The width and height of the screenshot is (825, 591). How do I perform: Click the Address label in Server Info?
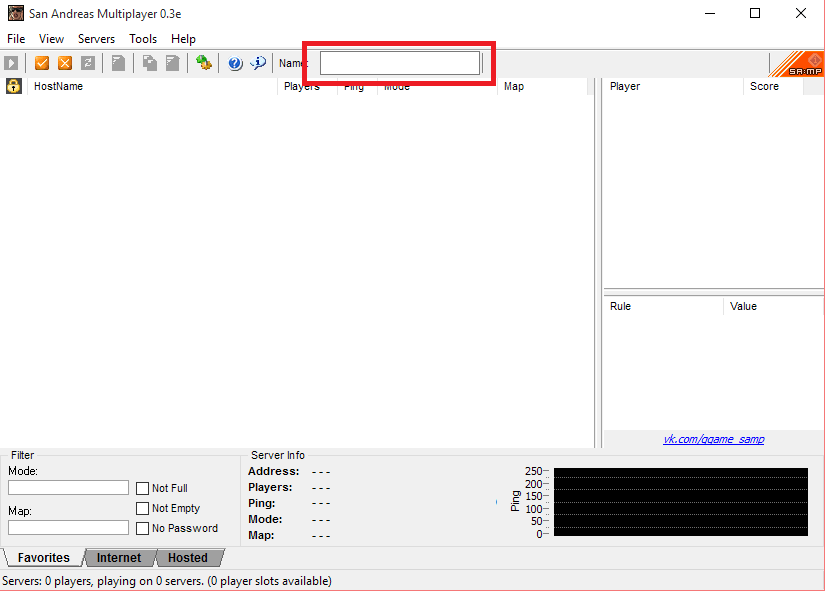click(x=274, y=472)
